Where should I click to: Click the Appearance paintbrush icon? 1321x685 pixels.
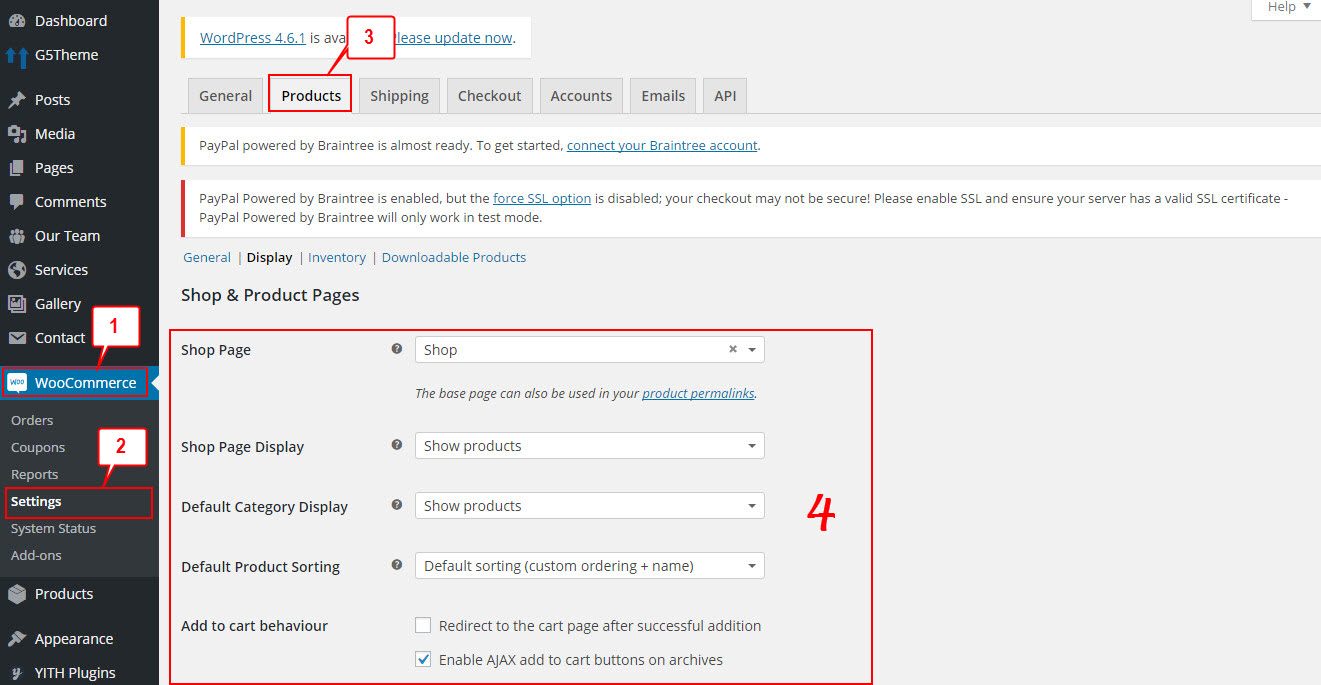click(x=16, y=639)
